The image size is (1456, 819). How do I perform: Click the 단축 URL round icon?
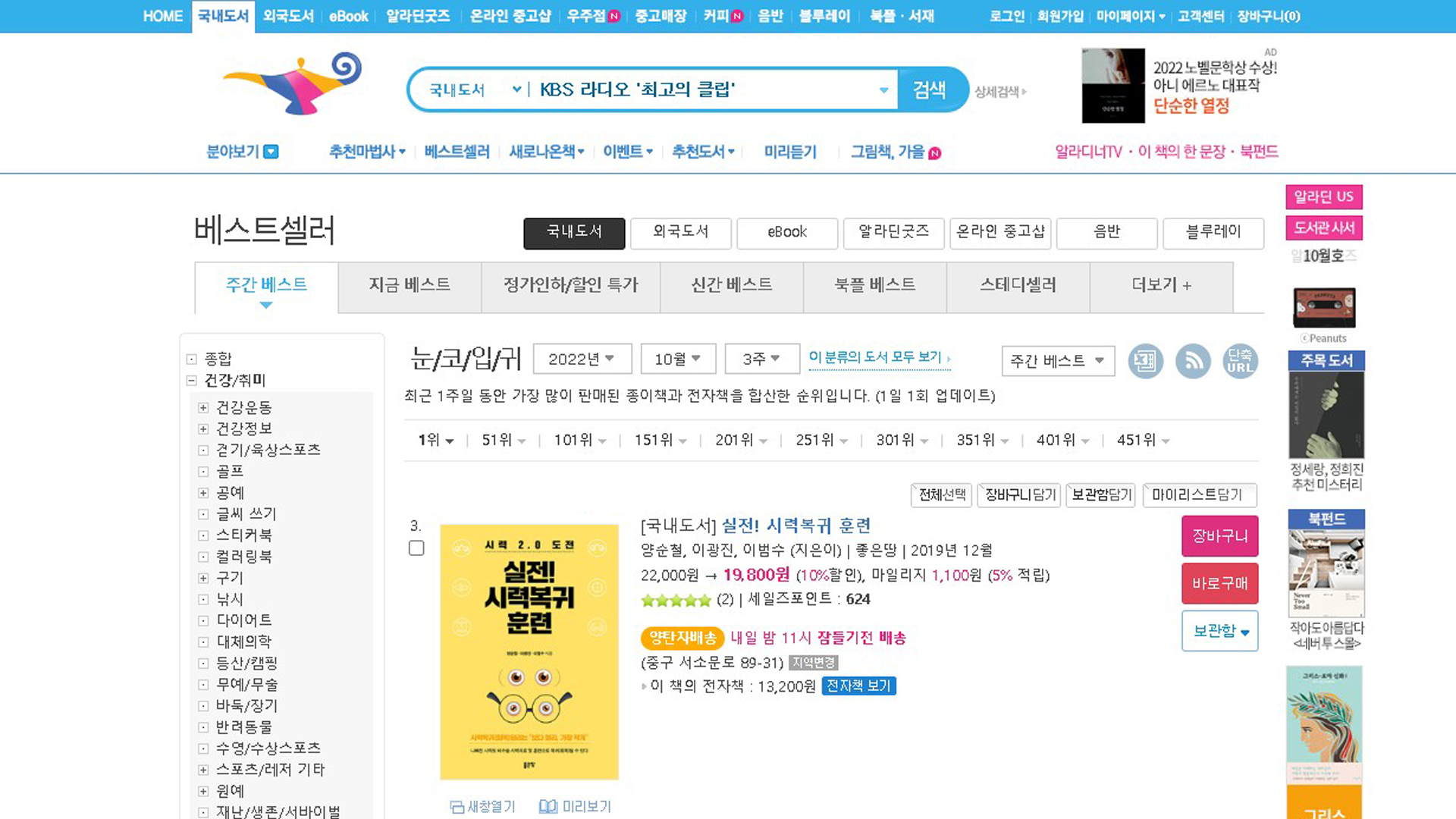[1240, 361]
